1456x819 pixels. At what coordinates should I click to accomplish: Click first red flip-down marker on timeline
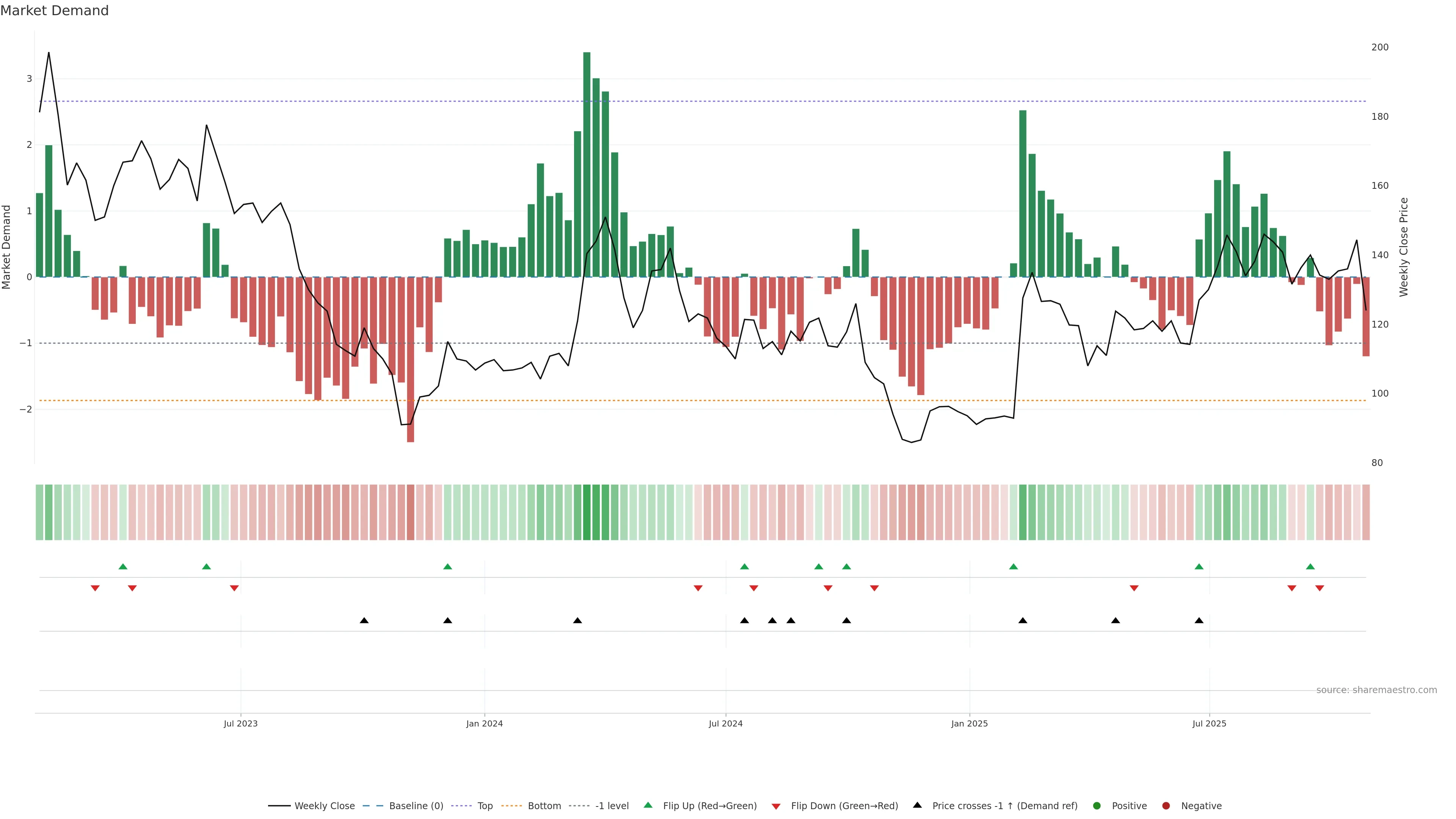coord(95,588)
